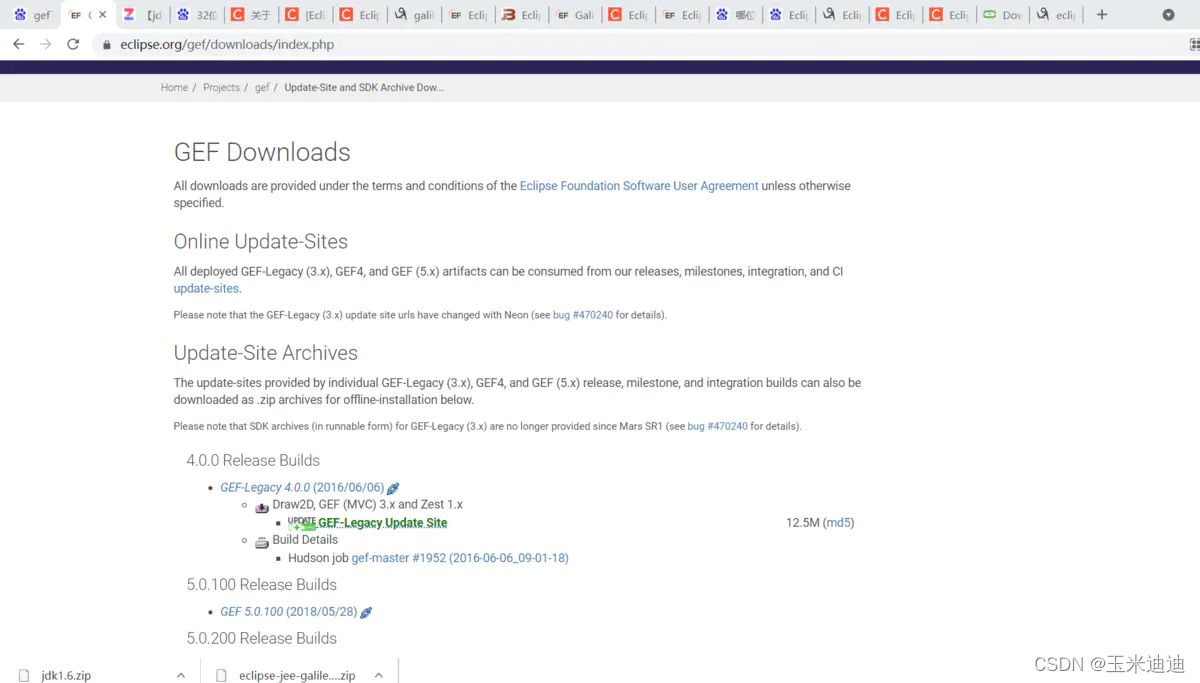Image resolution: width=1200 pixels, height=683 pixels.
Task: Click the Update-Site Archives heading
Action: click(x=266, y=353)
